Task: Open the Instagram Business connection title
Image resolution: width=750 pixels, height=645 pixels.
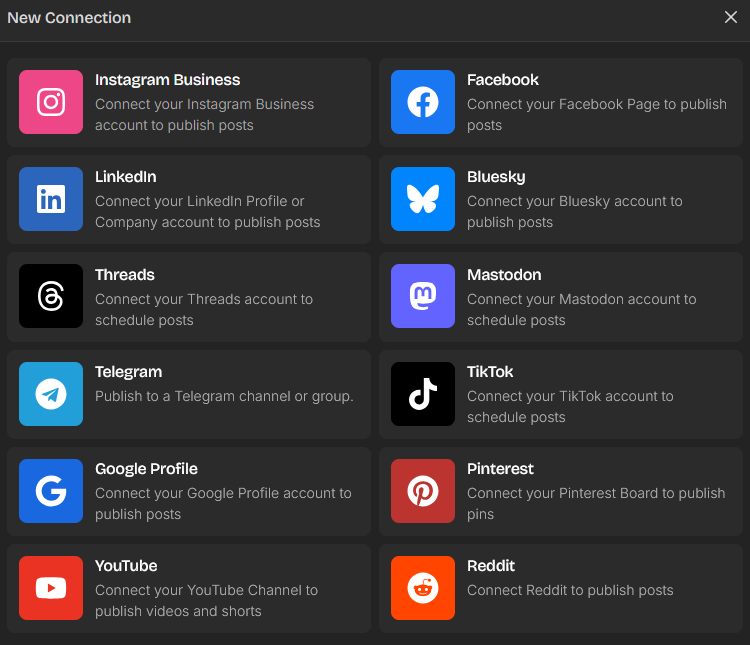Action: (x=167, y=80)
